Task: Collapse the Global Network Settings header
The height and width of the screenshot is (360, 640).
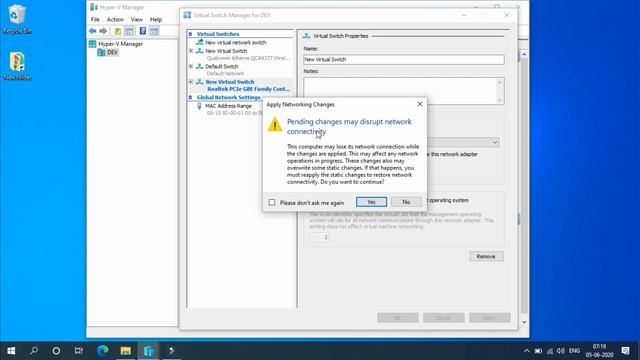Action: pos(190,97)
